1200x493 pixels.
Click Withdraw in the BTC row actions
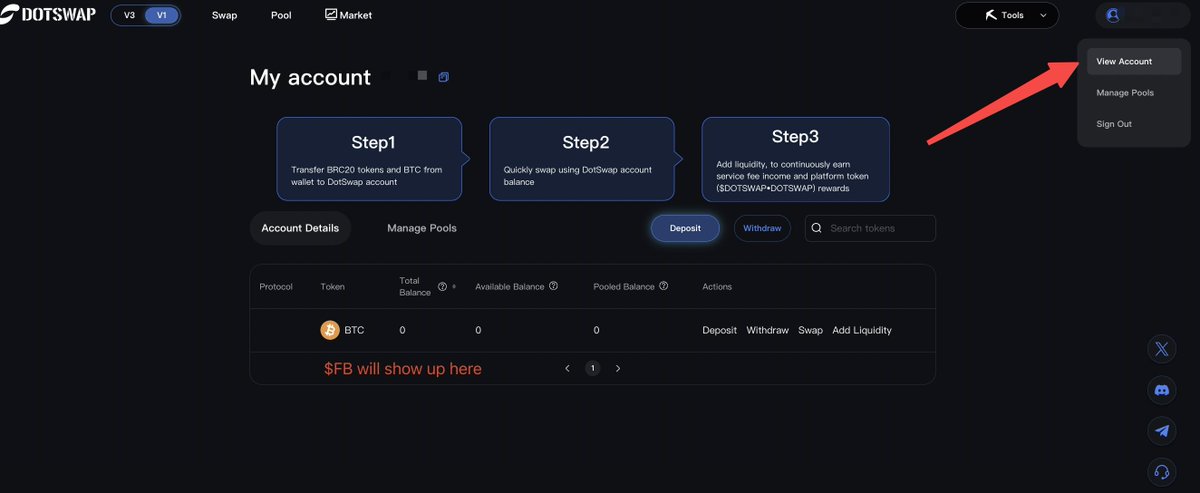pos(768,330)
